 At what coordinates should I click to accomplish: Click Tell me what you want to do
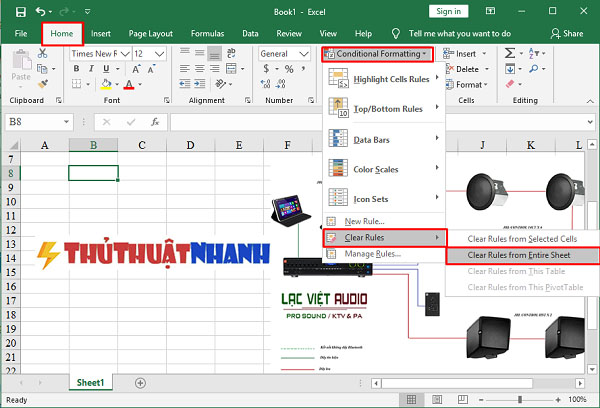pos(459,34)
